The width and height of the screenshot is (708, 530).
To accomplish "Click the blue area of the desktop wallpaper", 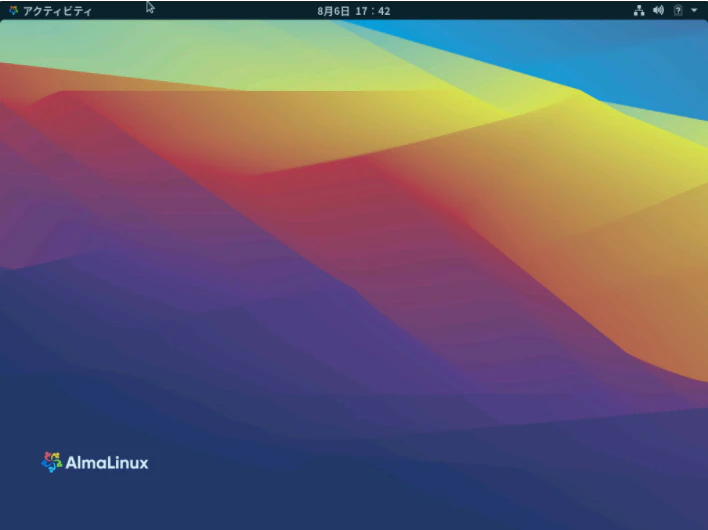I will coord(632,59).
